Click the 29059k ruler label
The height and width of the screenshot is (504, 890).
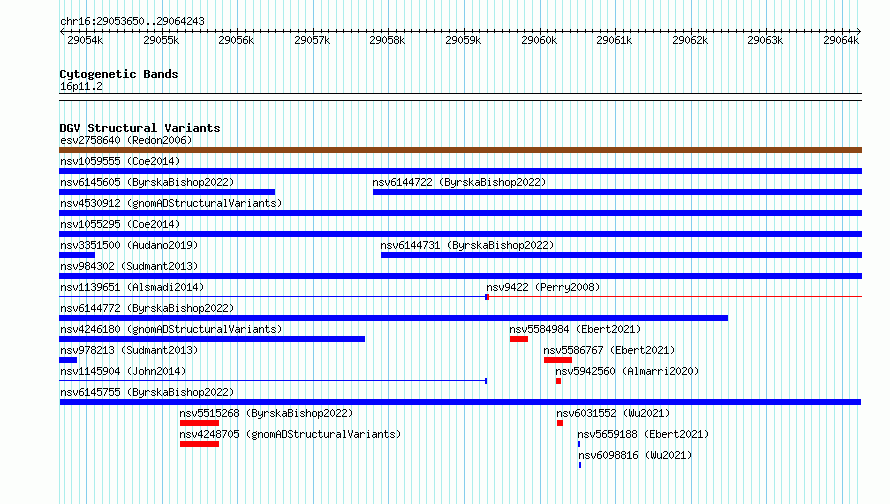tap(463, 40)
